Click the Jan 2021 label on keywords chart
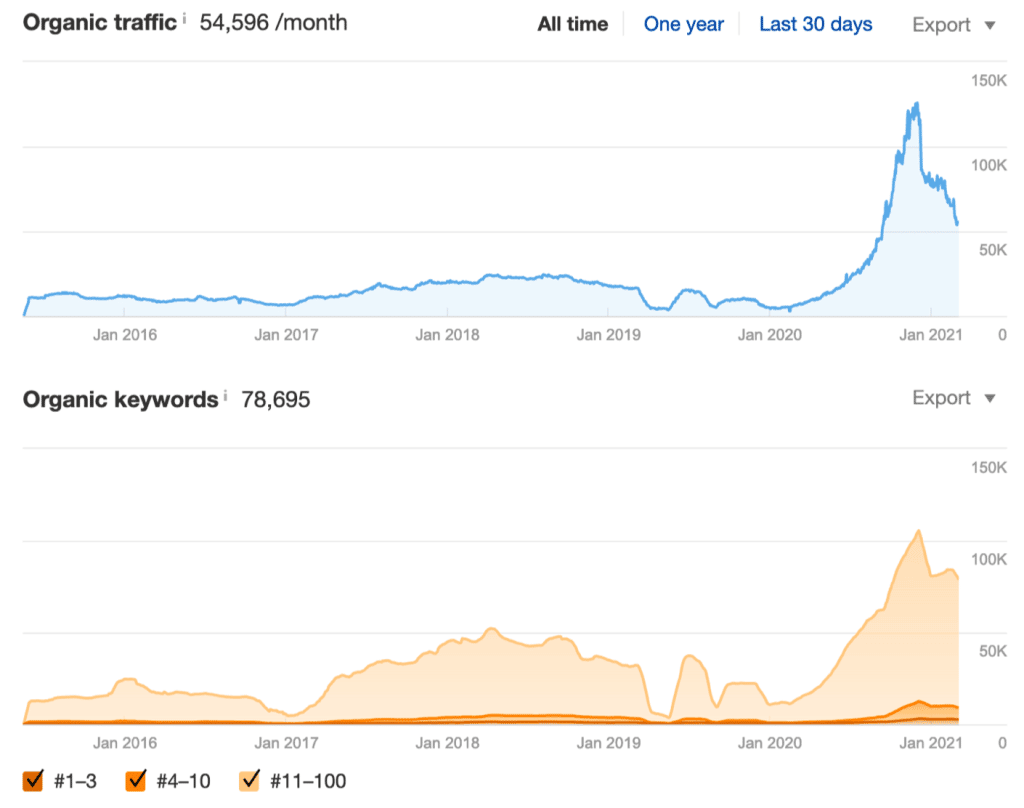Viewport: 1024px width, 808px height. (x=930, y=743)
